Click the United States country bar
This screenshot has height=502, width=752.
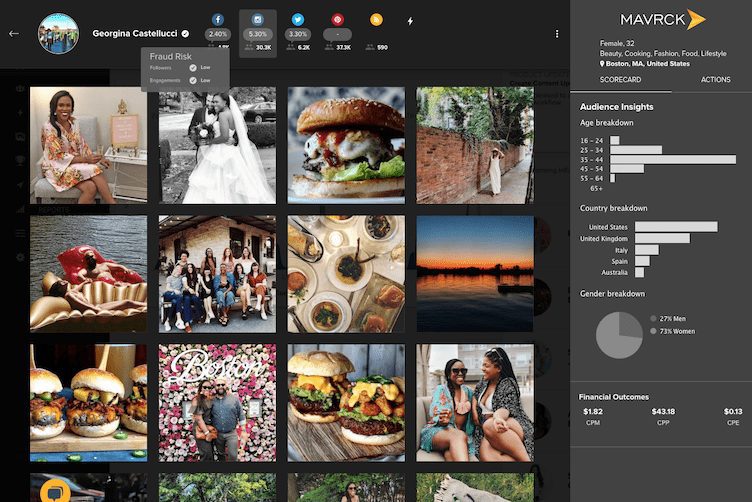tap(676, 227)
